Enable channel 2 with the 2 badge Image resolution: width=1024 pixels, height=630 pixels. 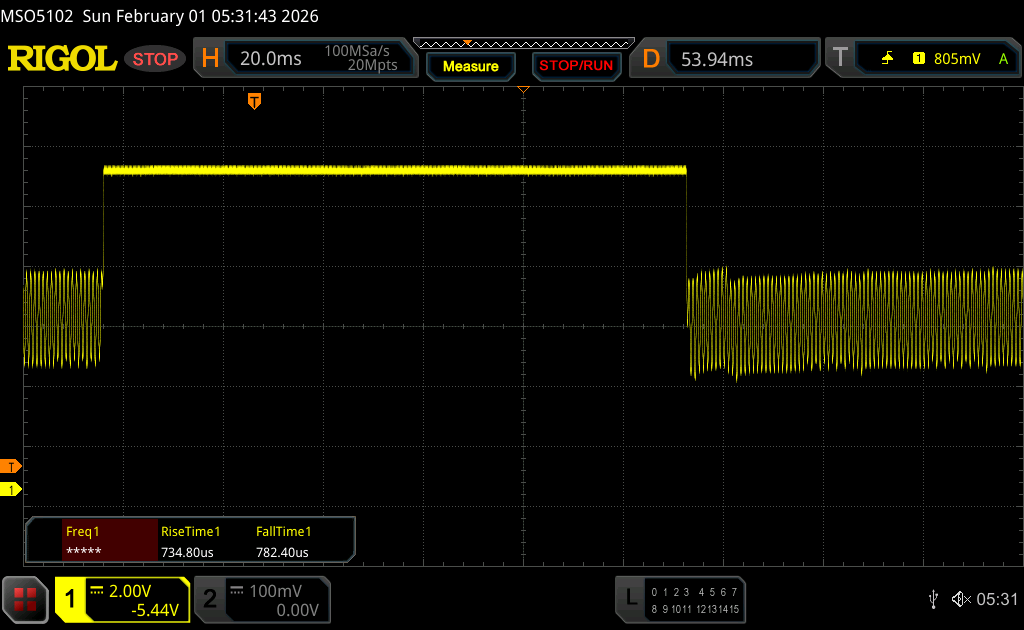tap(210, 599)
